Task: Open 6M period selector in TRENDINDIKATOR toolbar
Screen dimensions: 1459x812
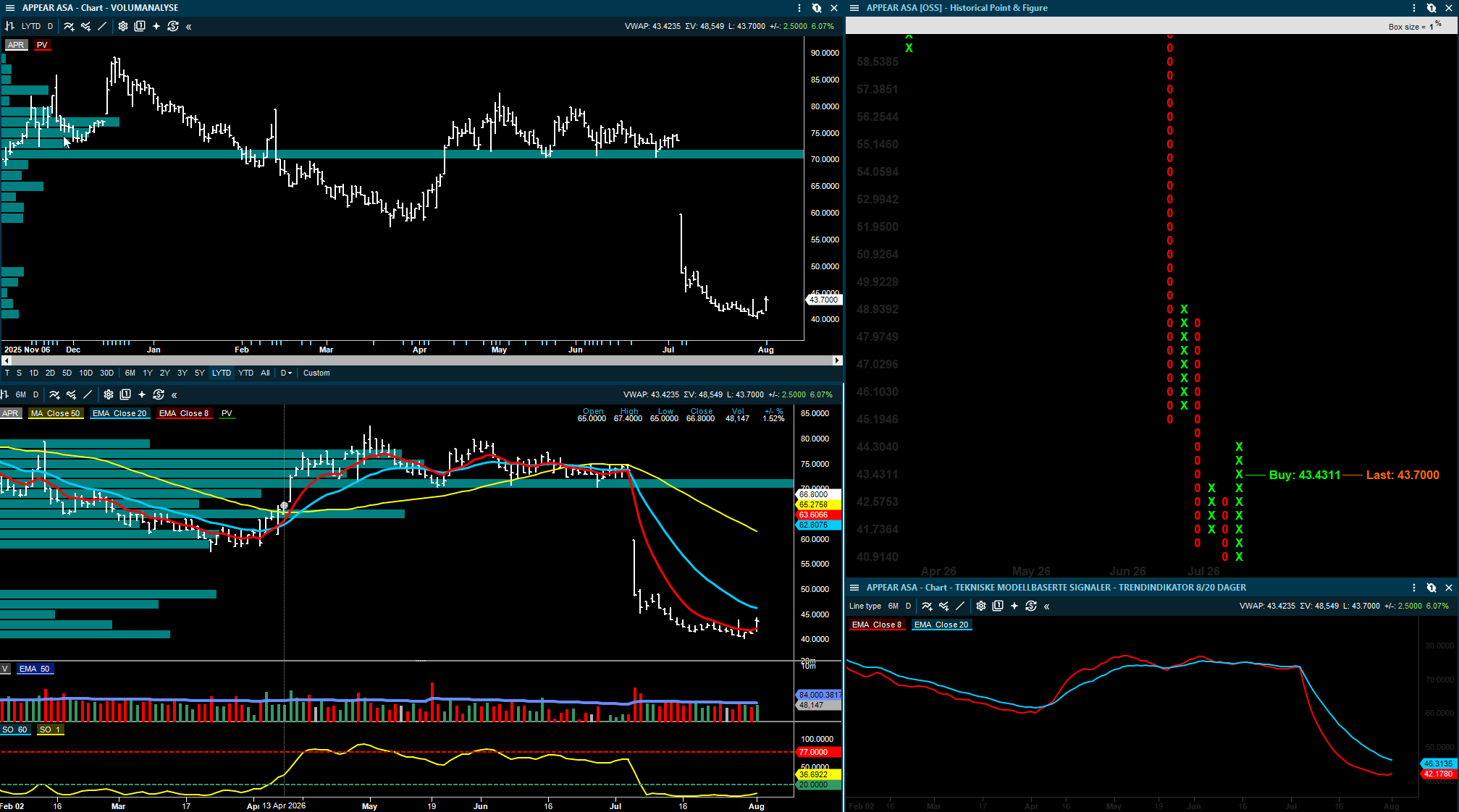Action: (x=894, y=606)
